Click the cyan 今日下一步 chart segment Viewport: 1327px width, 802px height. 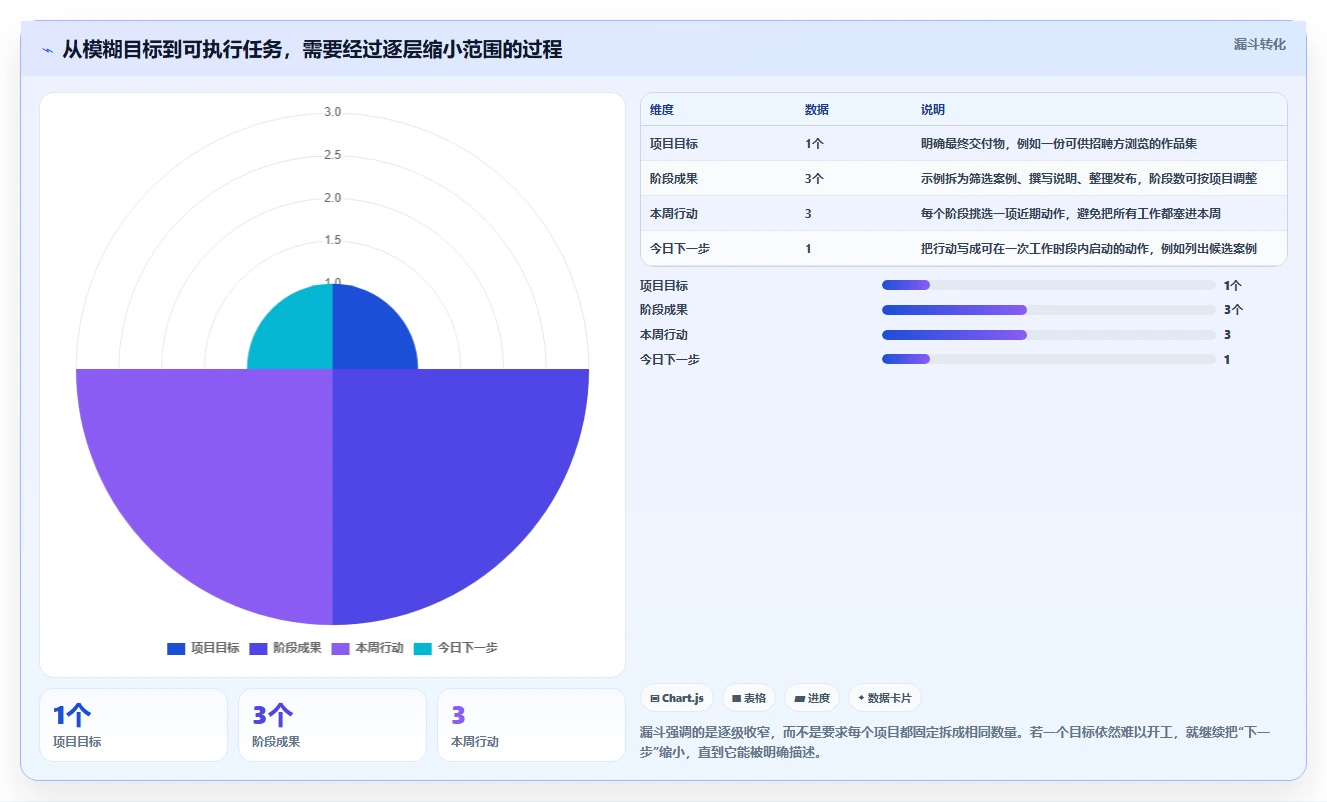pyautogui.click(x=299, y=335)
